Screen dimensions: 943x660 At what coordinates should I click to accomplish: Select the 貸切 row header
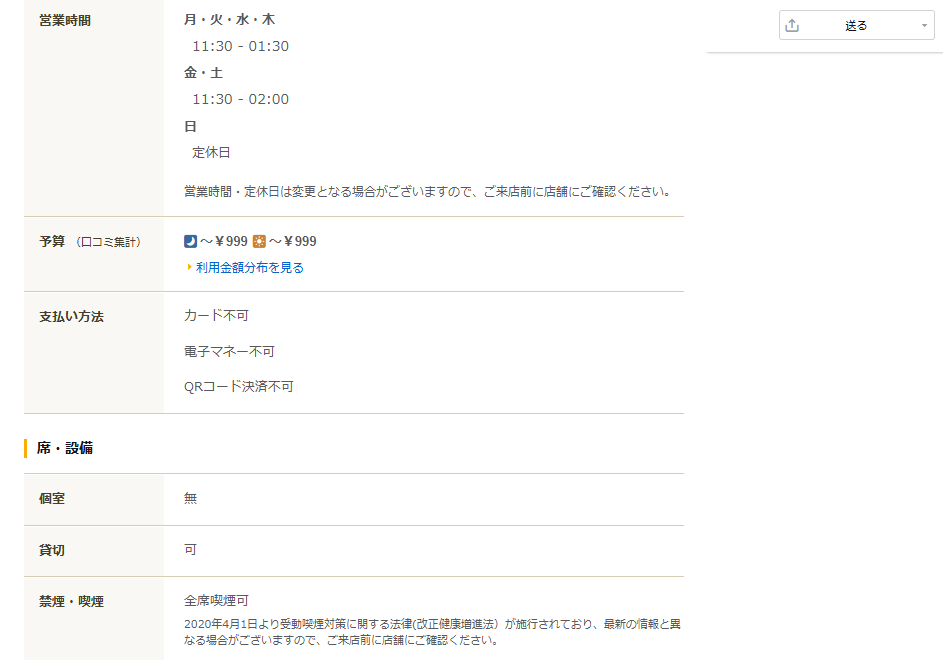(52, 550)
